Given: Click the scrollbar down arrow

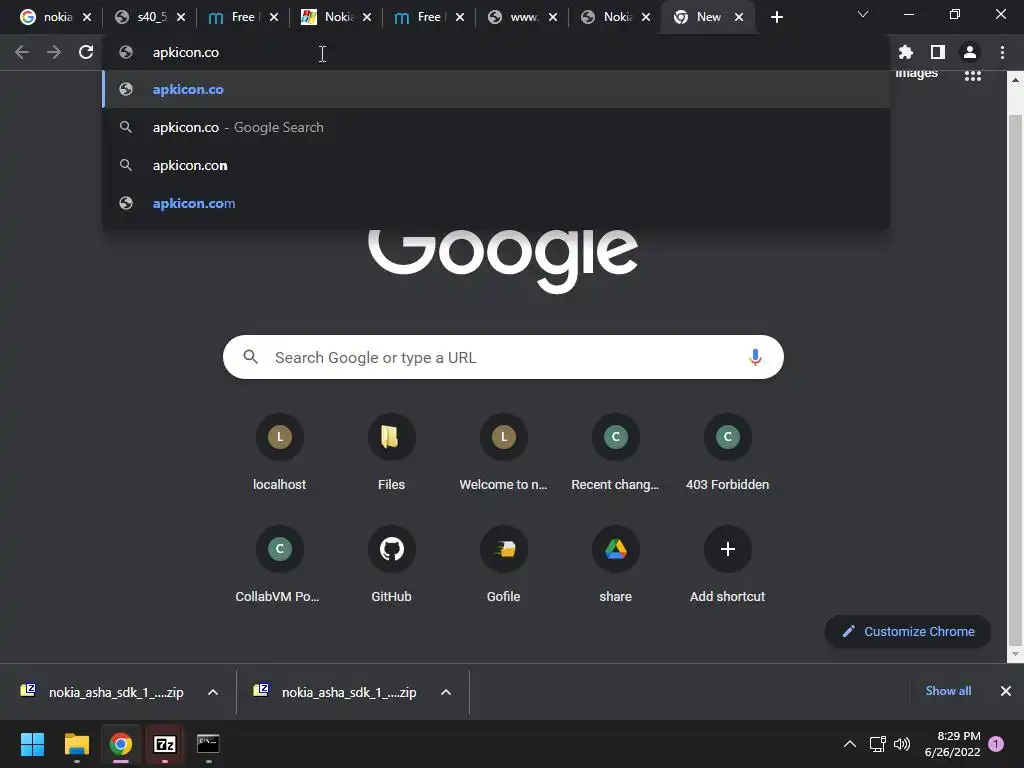Looking at the screenshot, I should click(x=1015, y=654).
